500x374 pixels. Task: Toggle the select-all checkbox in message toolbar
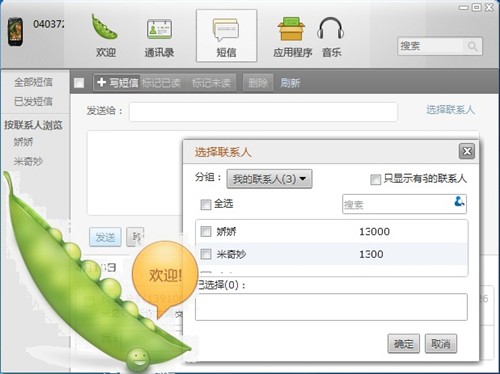(x=79, y=83)
